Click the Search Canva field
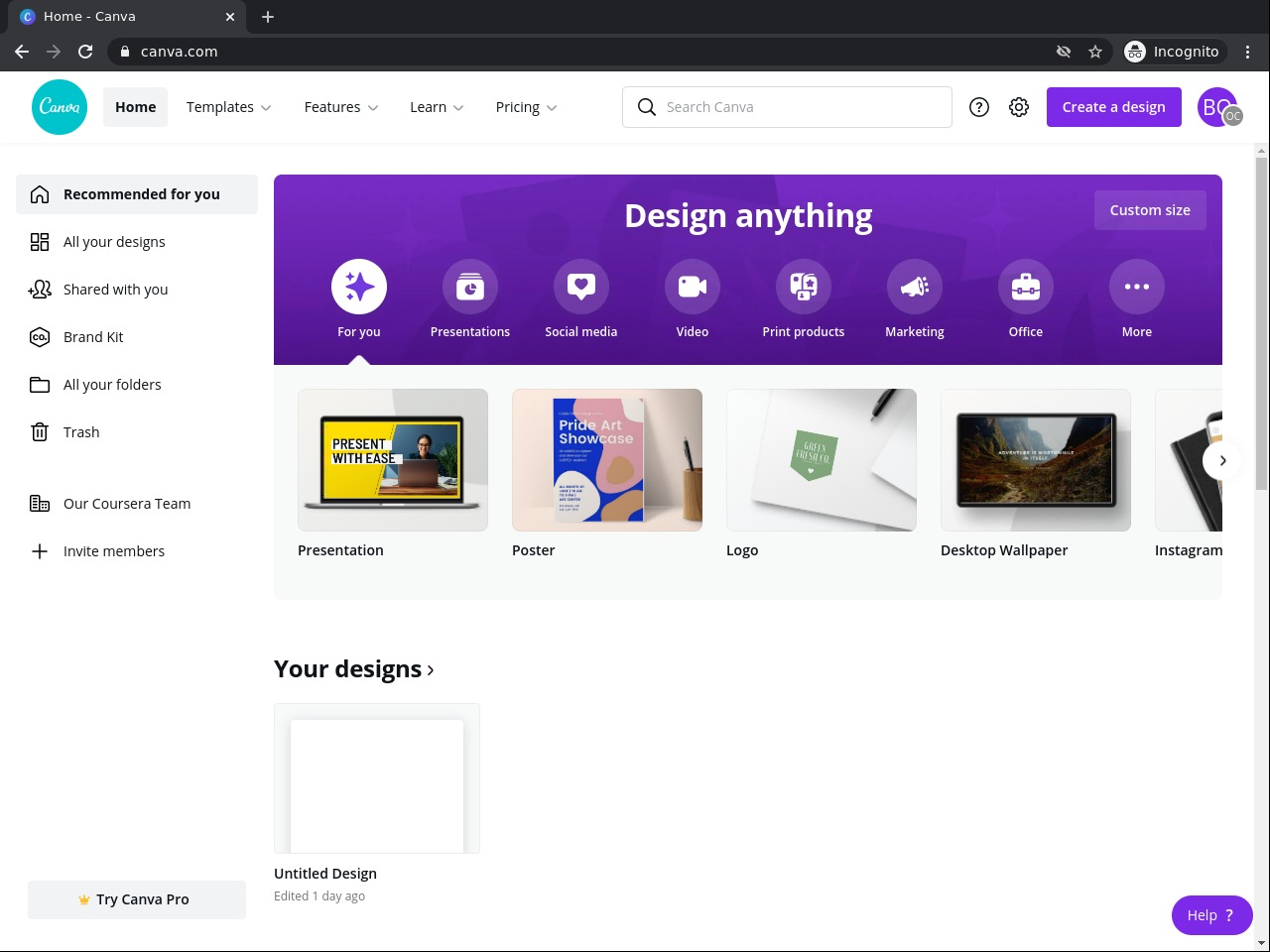The image size is (1270, 952). (x=787, y=107)
